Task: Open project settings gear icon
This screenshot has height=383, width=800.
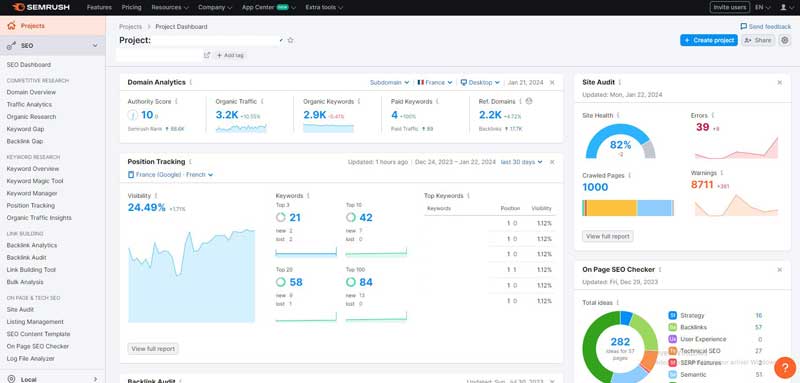Action: click(x=785, y=40)
